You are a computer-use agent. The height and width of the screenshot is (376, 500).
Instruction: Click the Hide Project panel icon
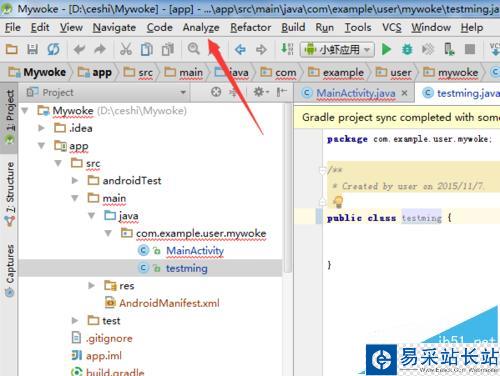[282, 91]
